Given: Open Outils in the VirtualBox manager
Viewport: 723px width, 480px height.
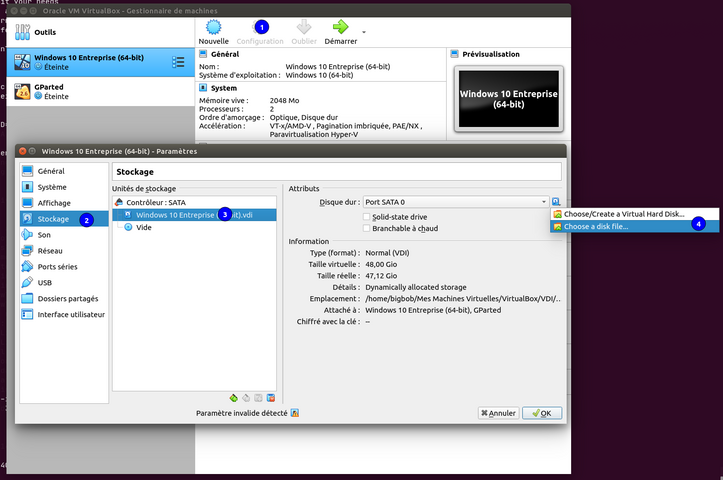Looking at the screenshot, I should (101, 32).
